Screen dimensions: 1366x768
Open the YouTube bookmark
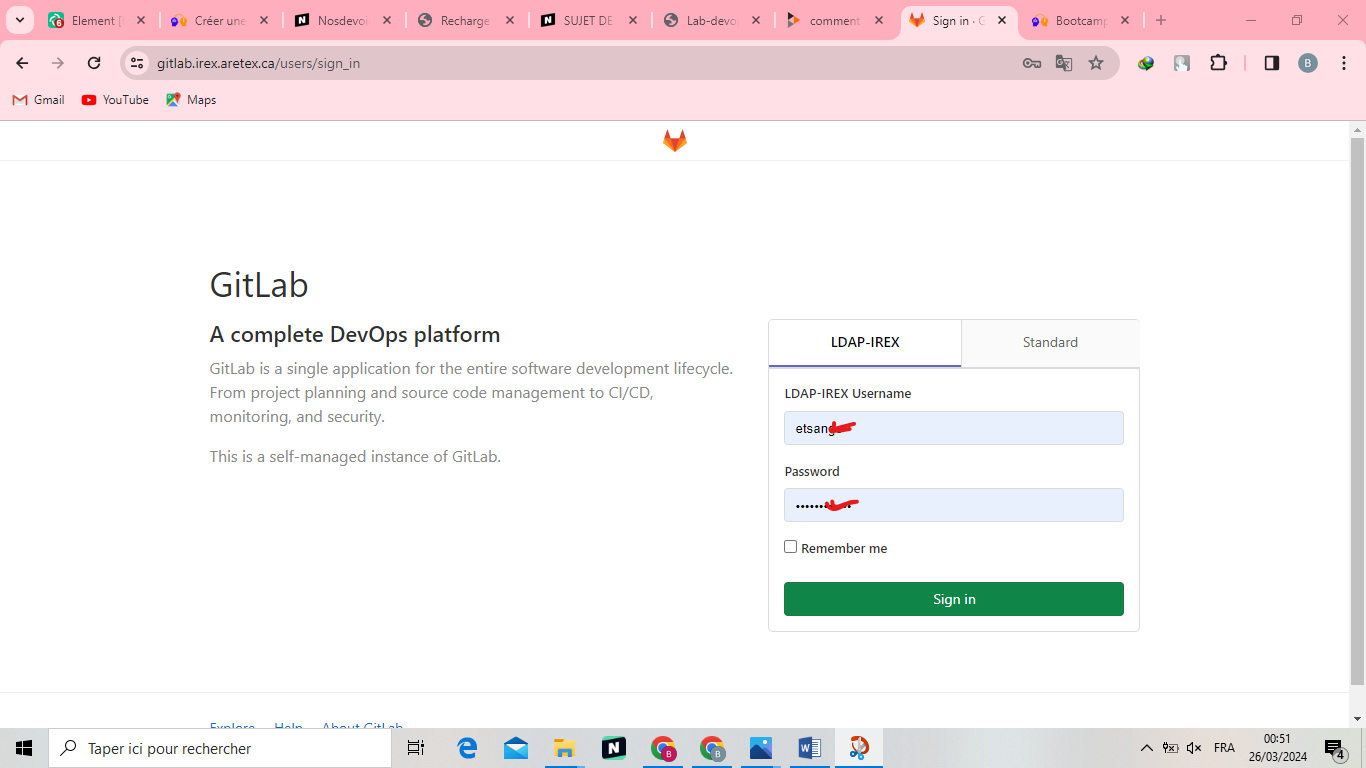coord(115,100)
